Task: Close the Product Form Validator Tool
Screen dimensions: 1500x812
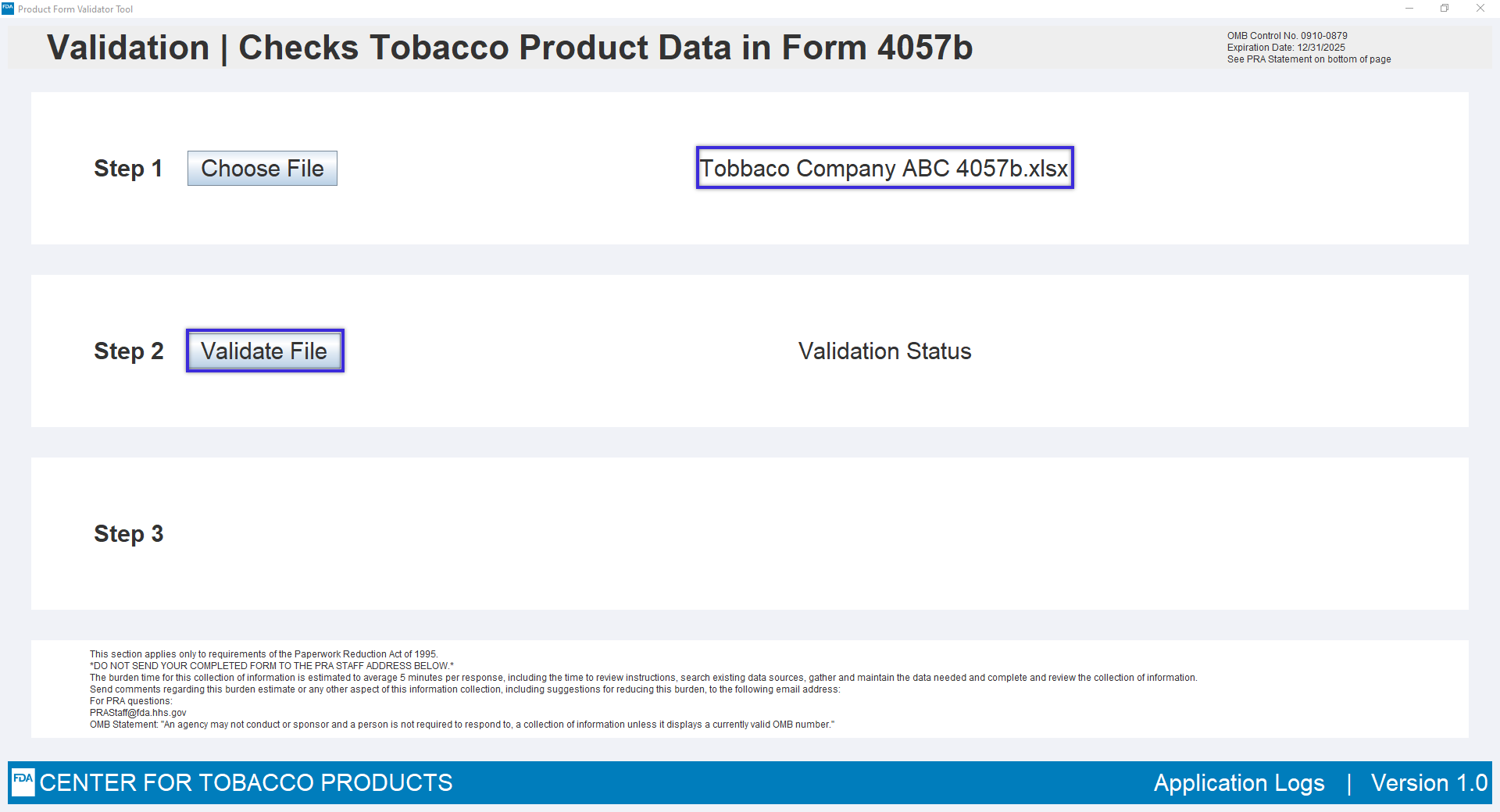Action: click(1480, 9)
